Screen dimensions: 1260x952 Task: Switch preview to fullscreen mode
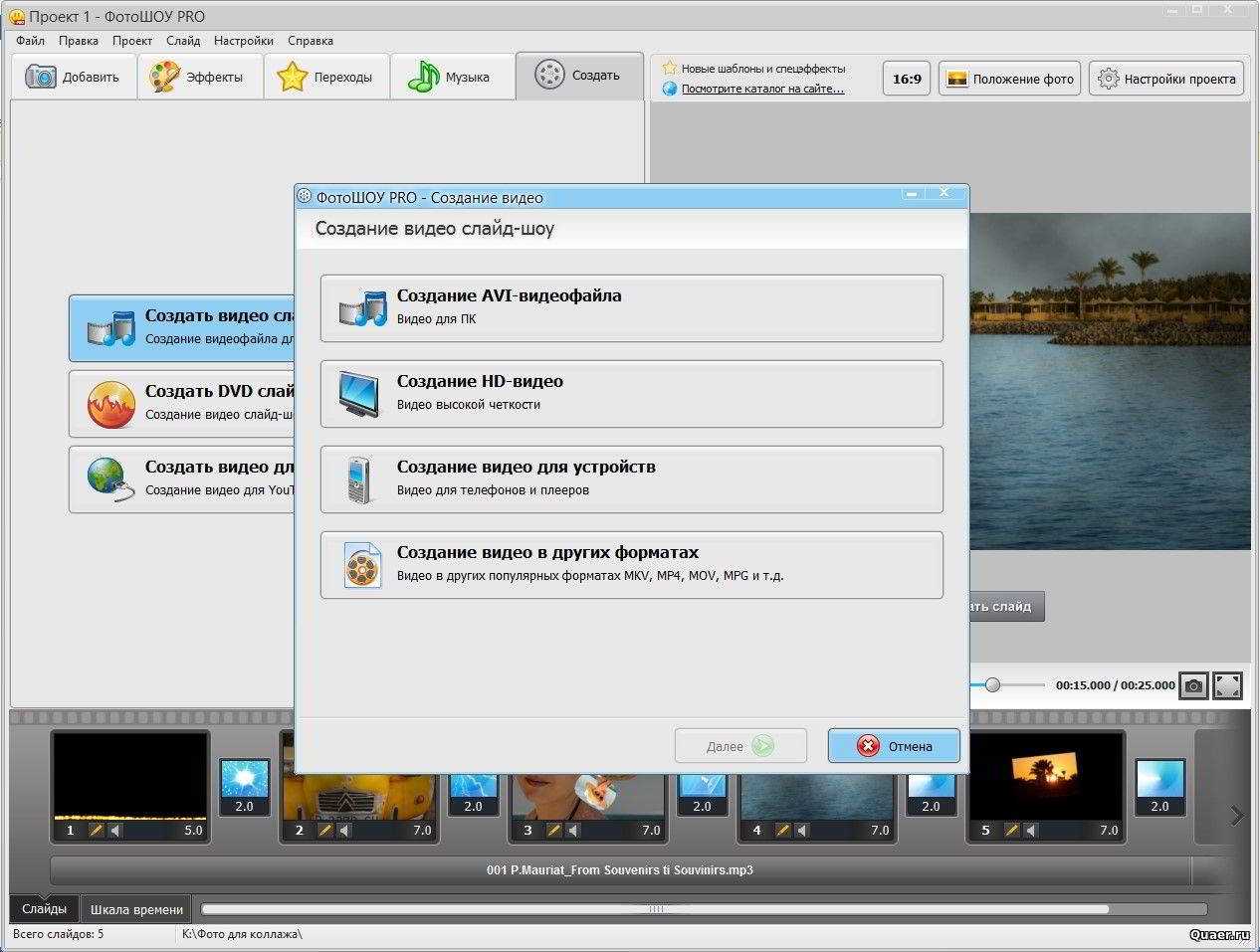coord(1228,685)
